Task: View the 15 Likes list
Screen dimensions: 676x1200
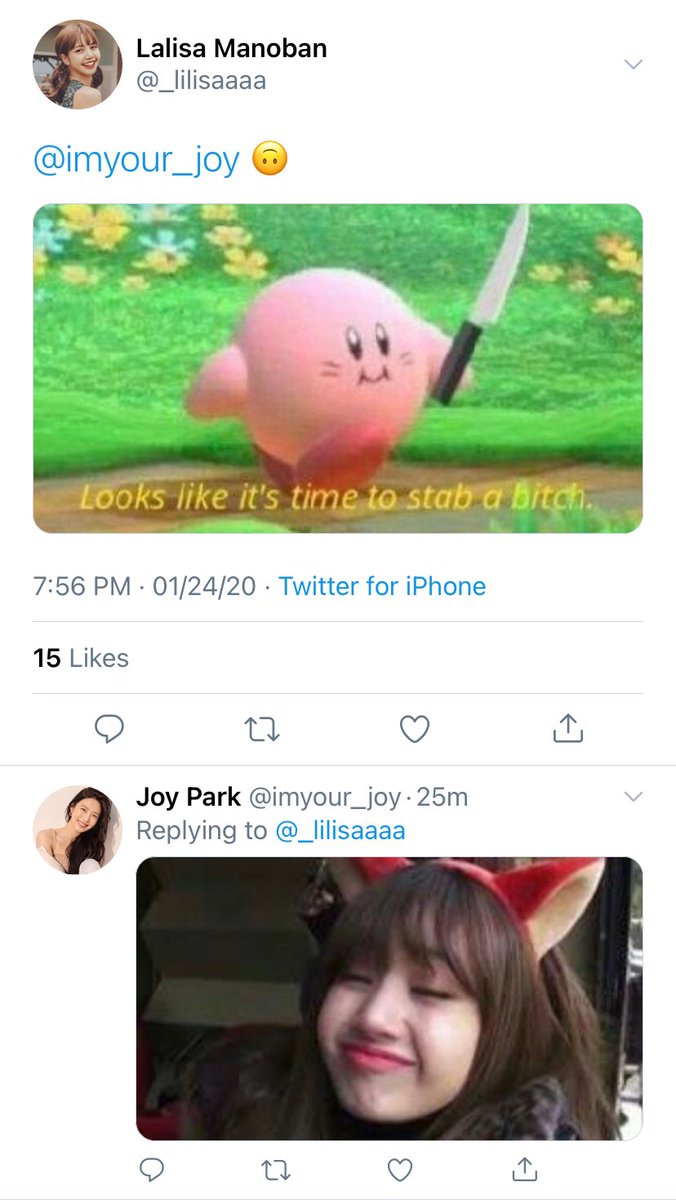Action: click(81, 658)
